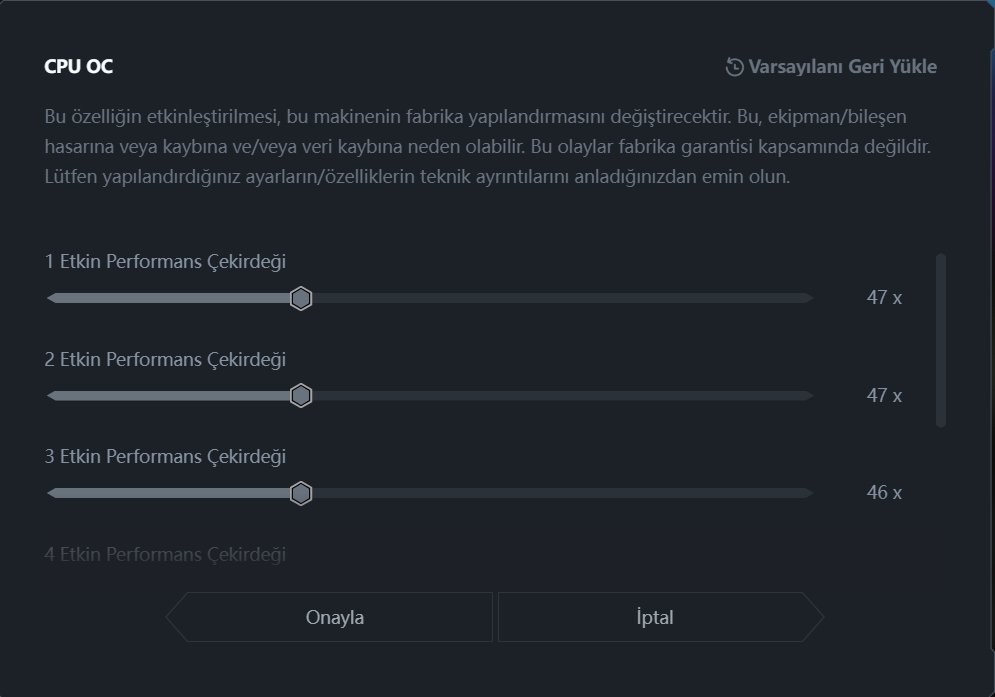Click the 1 Etkin Performans Çekirdeği label

coord(165,262)
